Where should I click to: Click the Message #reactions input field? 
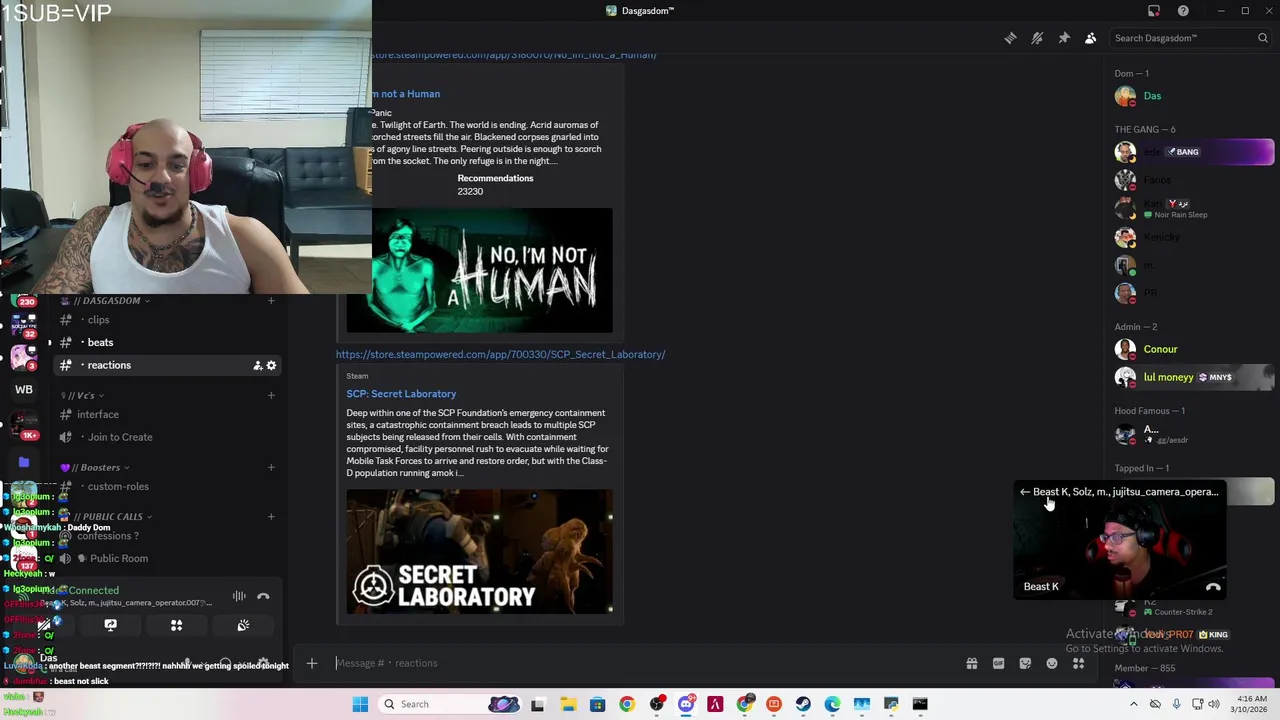[640, 663]
